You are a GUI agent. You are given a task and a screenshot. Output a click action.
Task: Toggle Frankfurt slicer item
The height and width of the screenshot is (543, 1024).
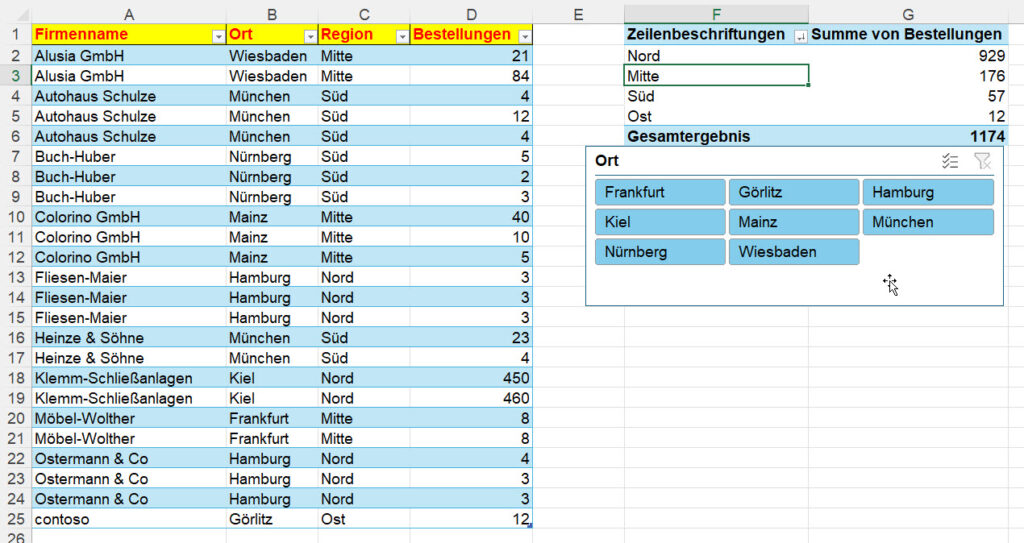(659, 192)
